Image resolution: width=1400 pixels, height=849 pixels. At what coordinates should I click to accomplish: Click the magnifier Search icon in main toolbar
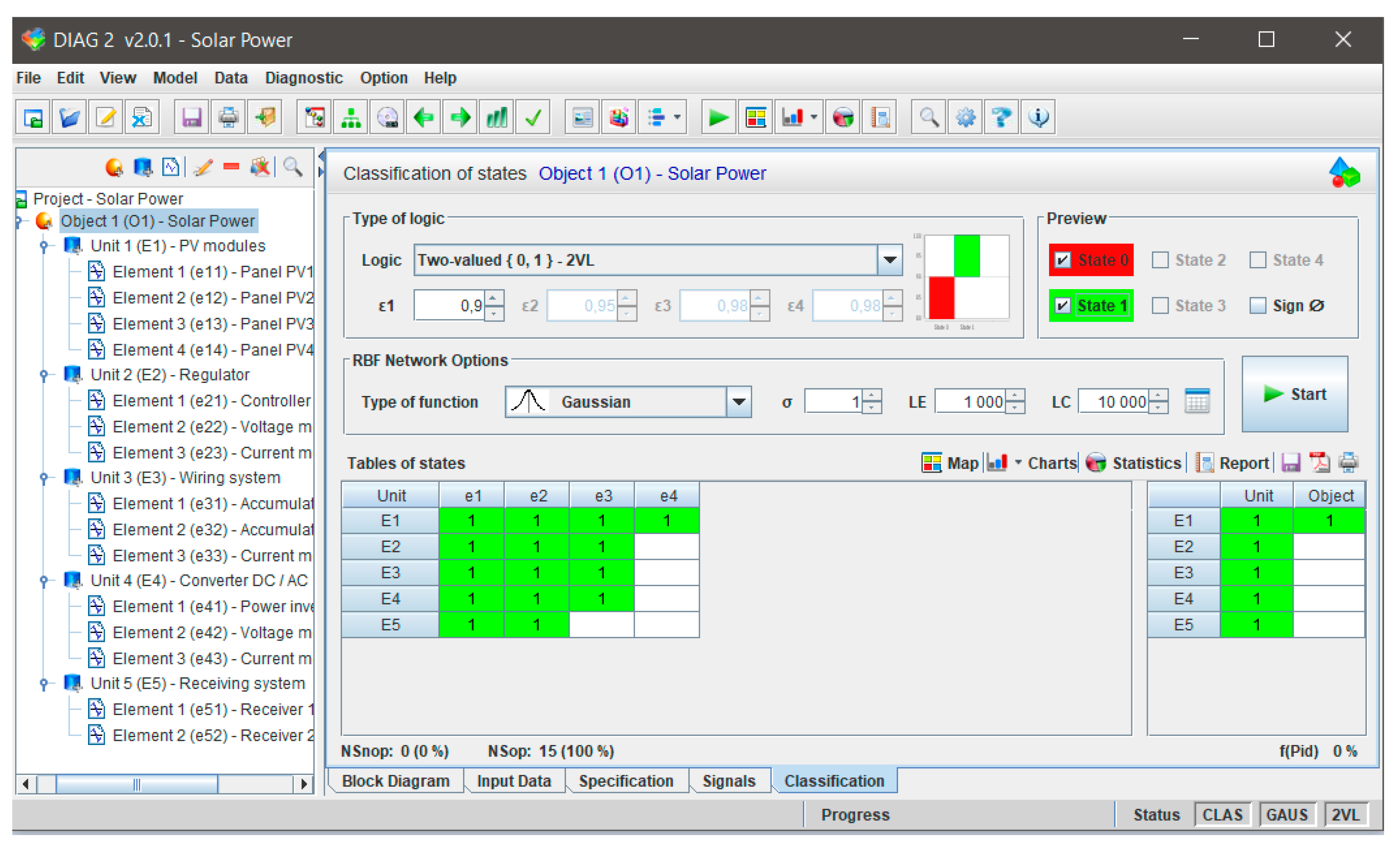[928, 118]
